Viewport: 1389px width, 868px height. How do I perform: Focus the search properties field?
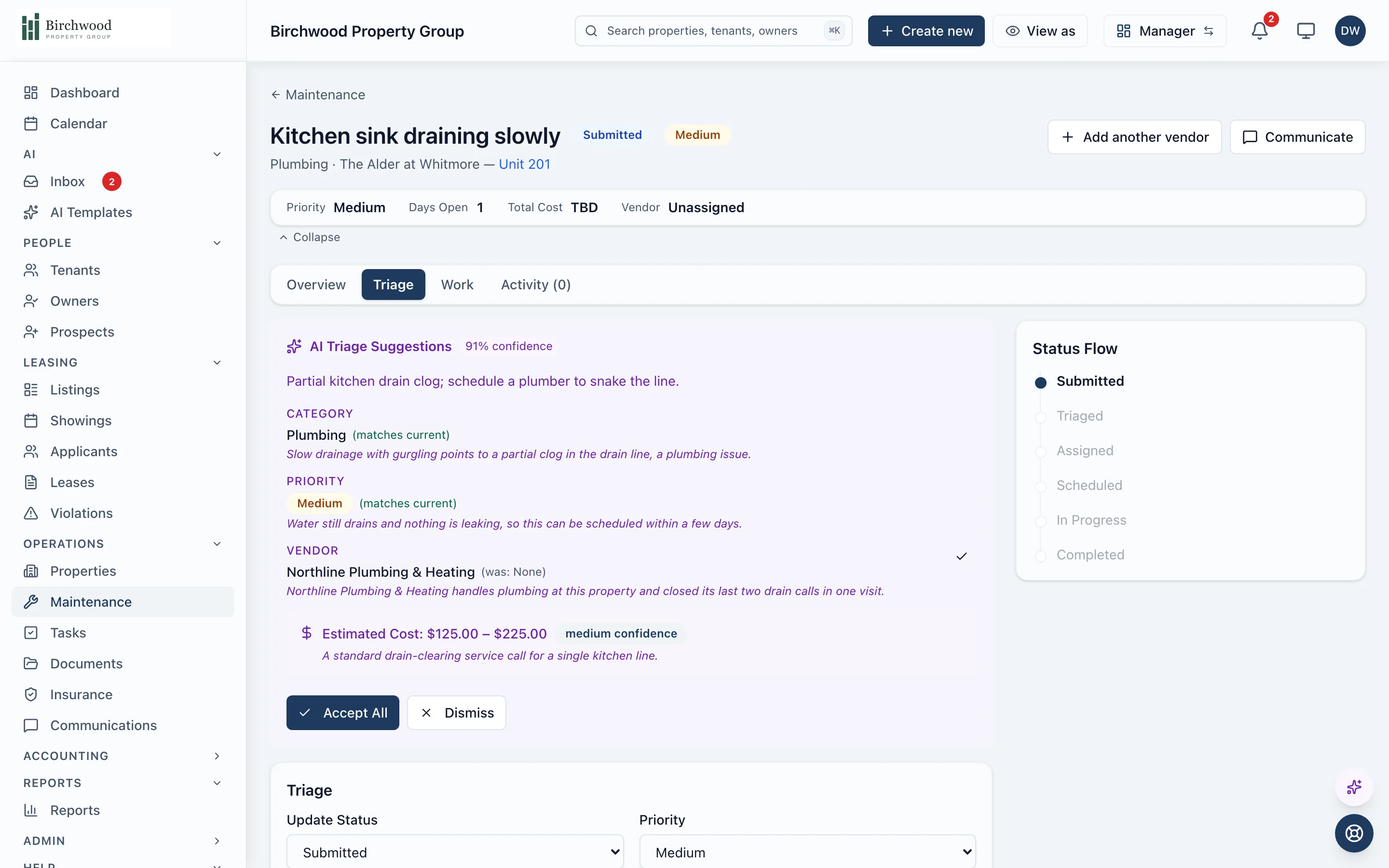[713, 31]
